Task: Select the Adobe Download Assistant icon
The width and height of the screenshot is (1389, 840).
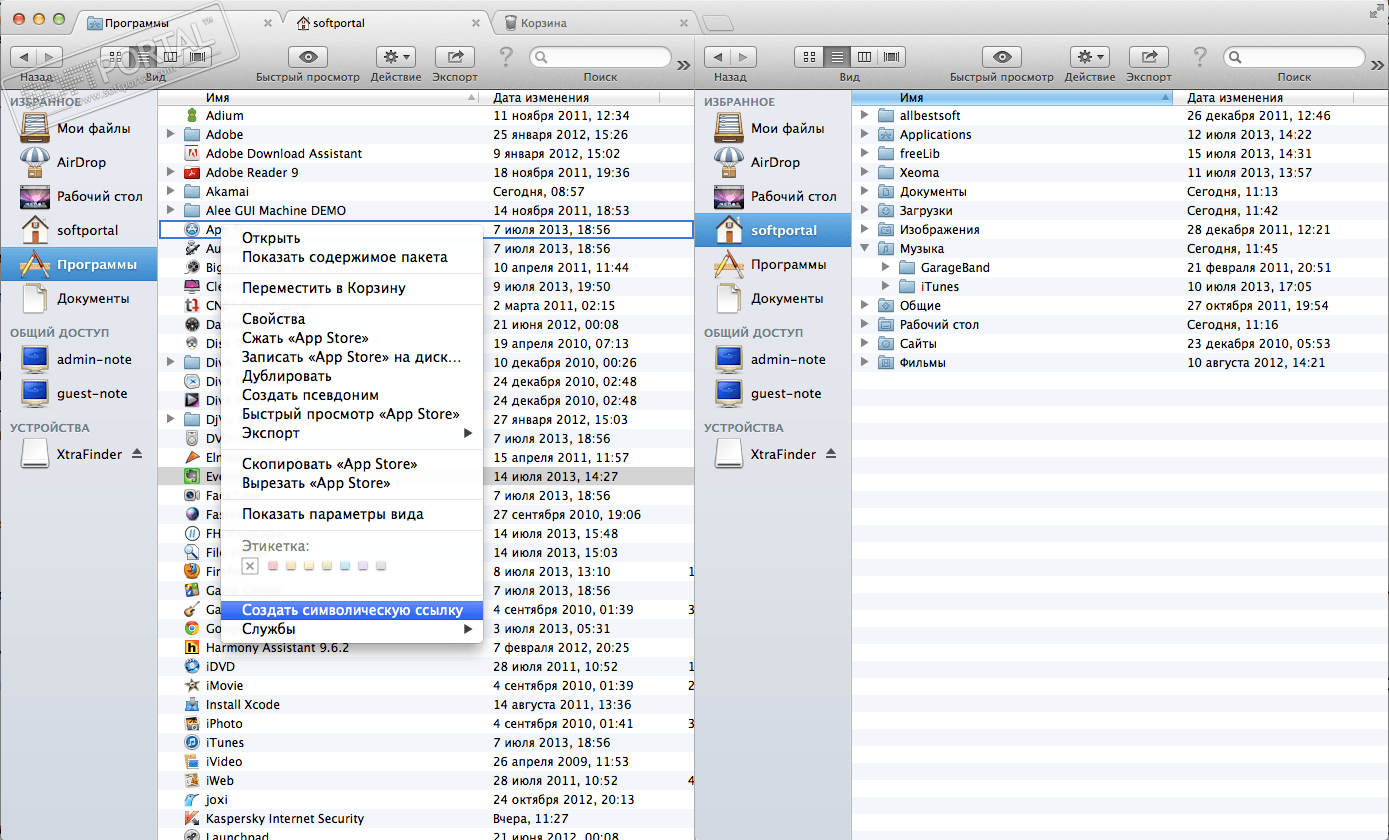Action: [x=194, y=154]
